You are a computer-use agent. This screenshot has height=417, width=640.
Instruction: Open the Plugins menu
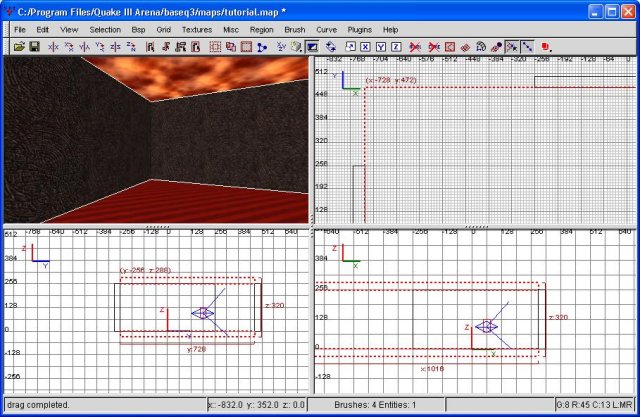[x=360, y=30]
